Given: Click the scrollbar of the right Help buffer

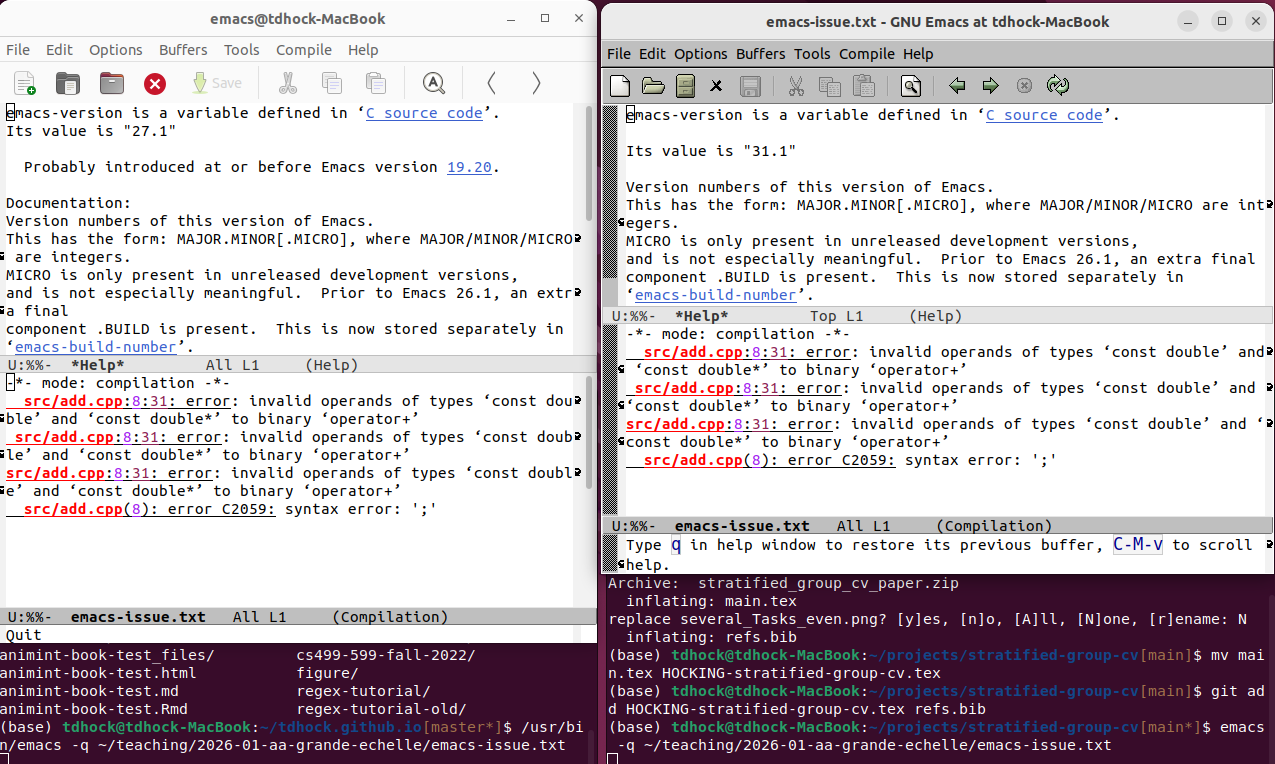Looking at the screenshot, I should click(x=610, y=205).
